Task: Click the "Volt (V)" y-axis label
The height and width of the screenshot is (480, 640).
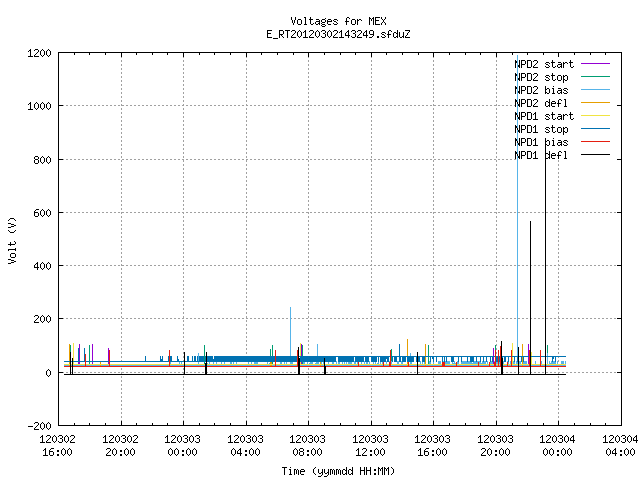Action: [x=12, y=240]
